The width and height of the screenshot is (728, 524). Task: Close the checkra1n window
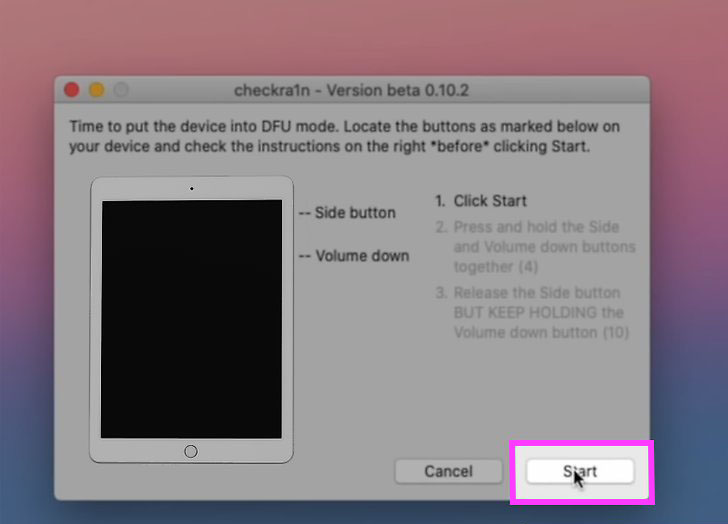point(72,90)
